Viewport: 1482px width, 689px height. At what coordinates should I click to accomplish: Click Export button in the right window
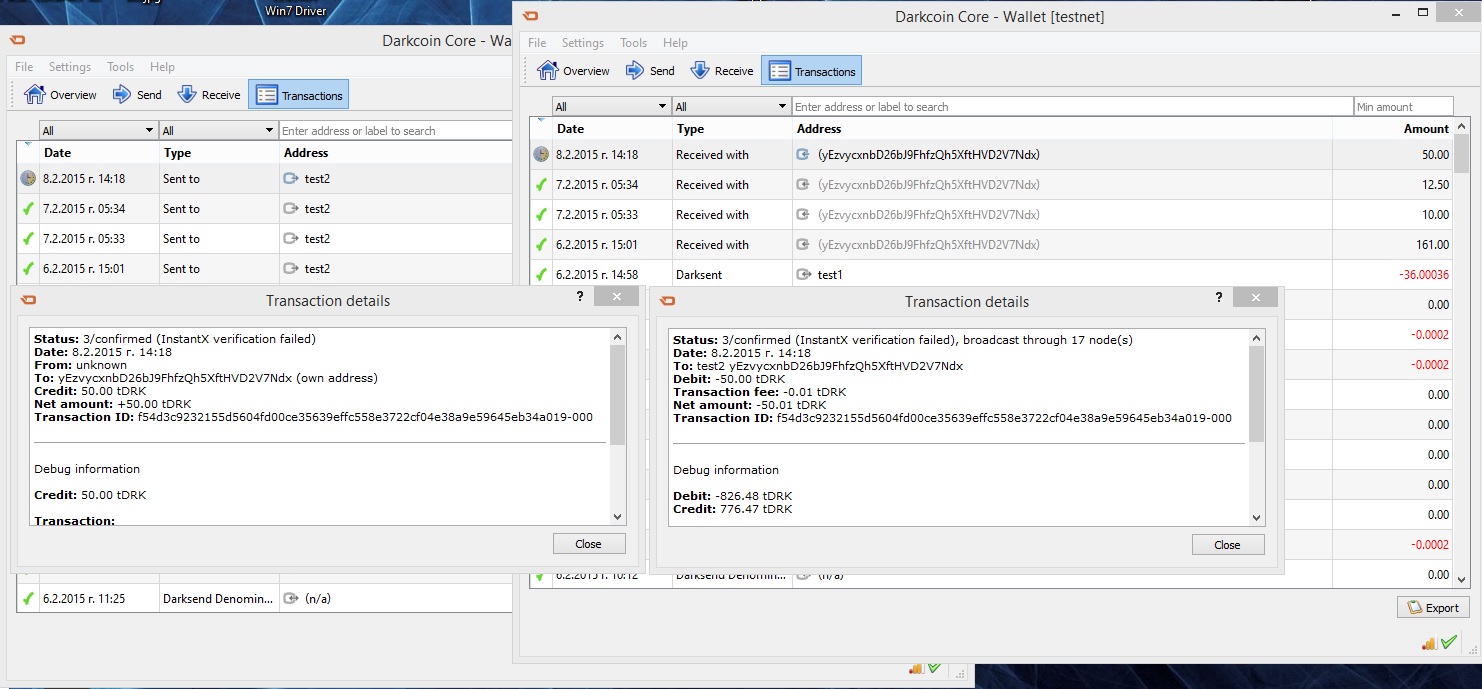1433,607
